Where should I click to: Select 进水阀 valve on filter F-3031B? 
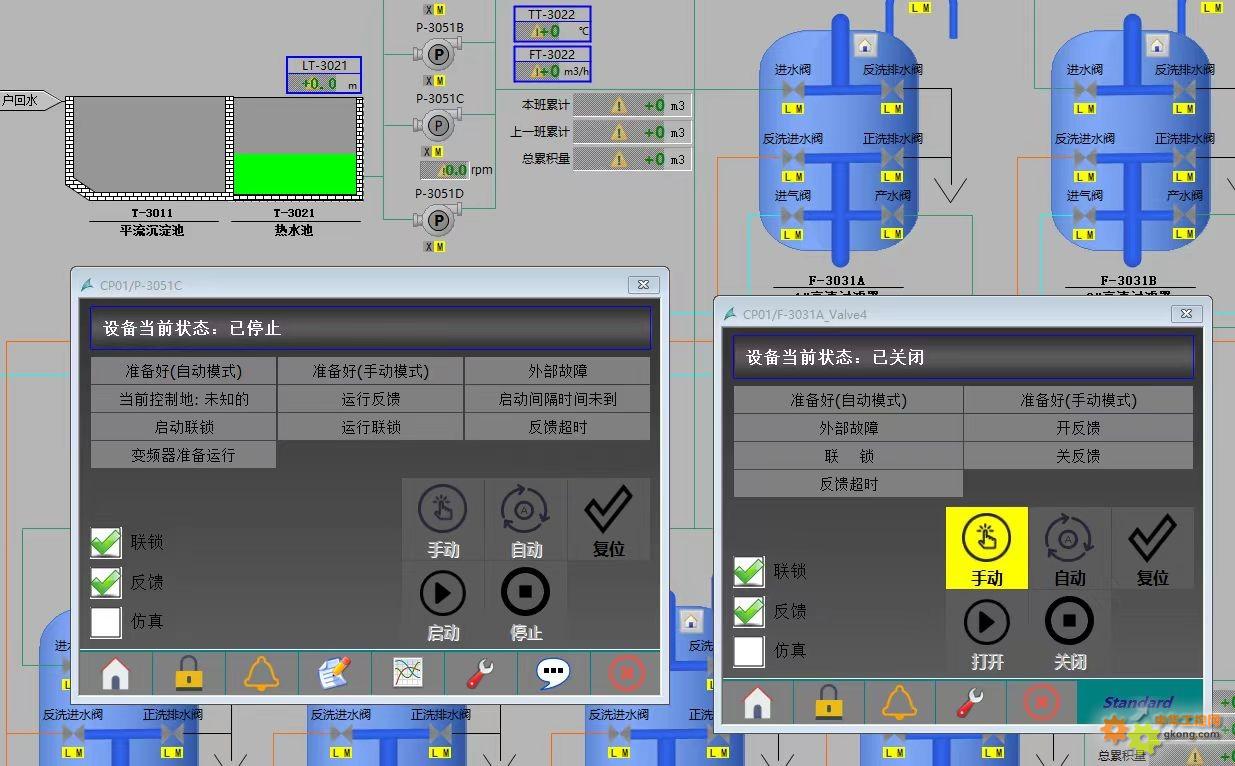pyautogui.click(x=1085, y=89)
